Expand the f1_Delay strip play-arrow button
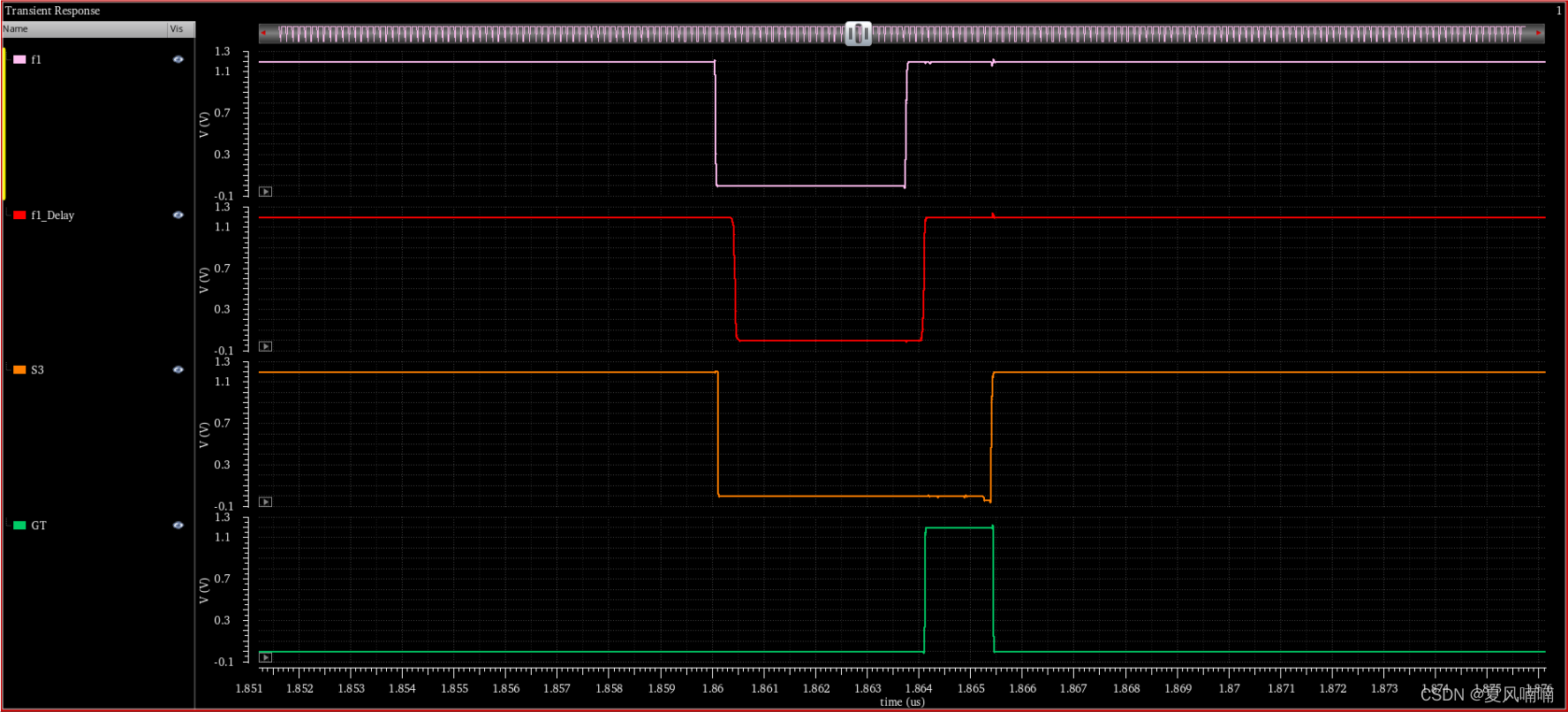 coord(265,346)
